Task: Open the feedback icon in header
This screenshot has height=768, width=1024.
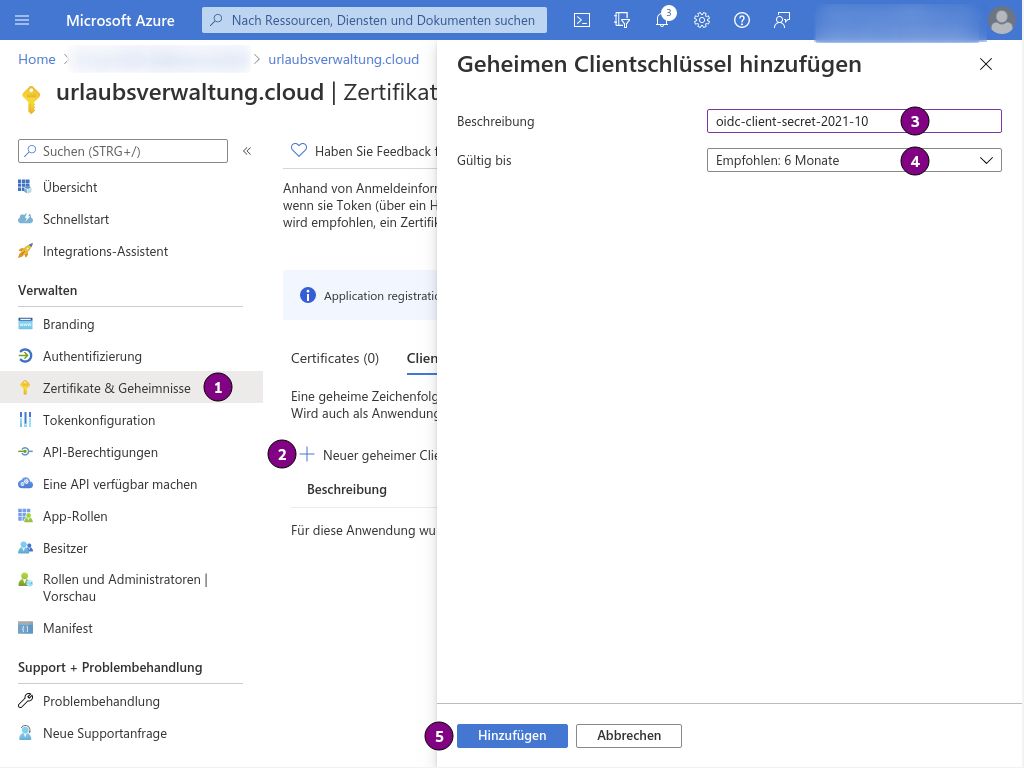Action: [782, 20]
